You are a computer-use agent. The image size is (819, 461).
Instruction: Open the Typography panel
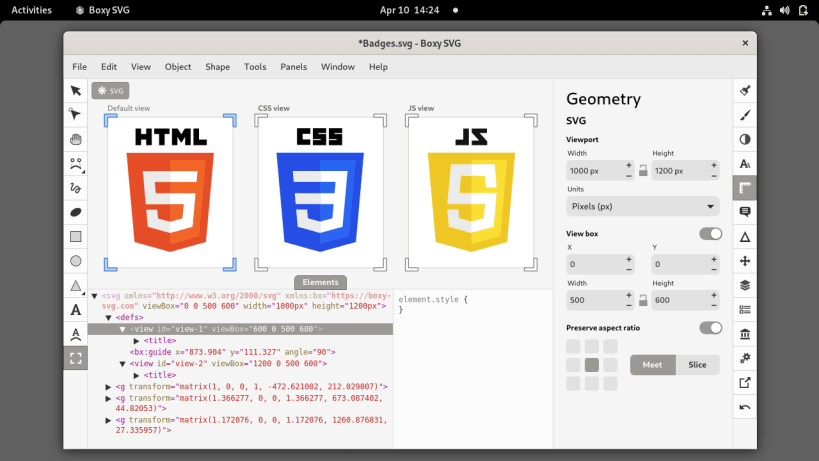click(745, 163)
